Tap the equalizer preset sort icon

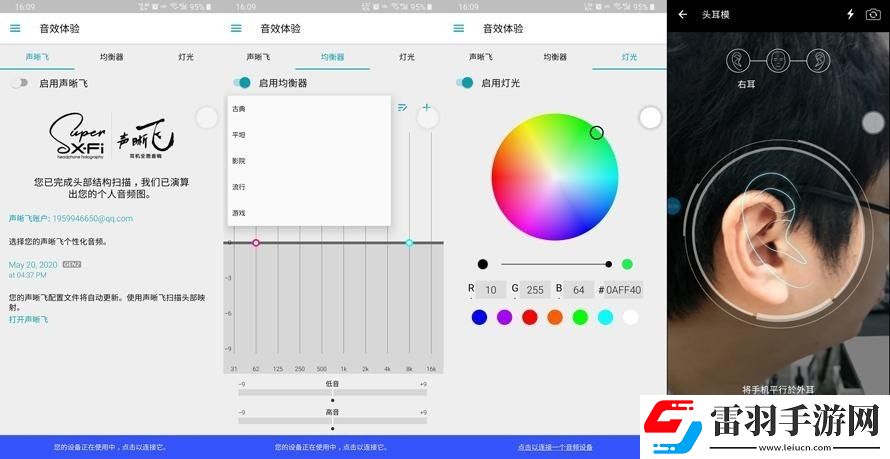(402, 107)
